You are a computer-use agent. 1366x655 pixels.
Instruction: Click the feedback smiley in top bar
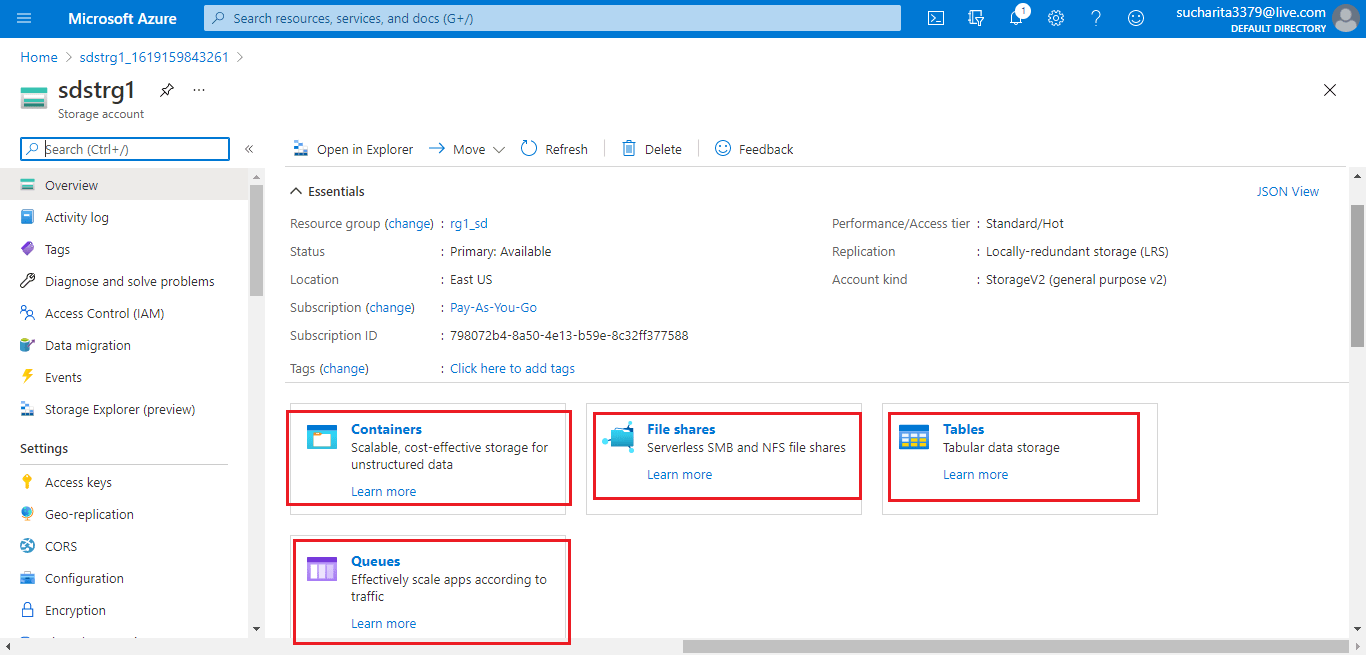point(1136,18)
